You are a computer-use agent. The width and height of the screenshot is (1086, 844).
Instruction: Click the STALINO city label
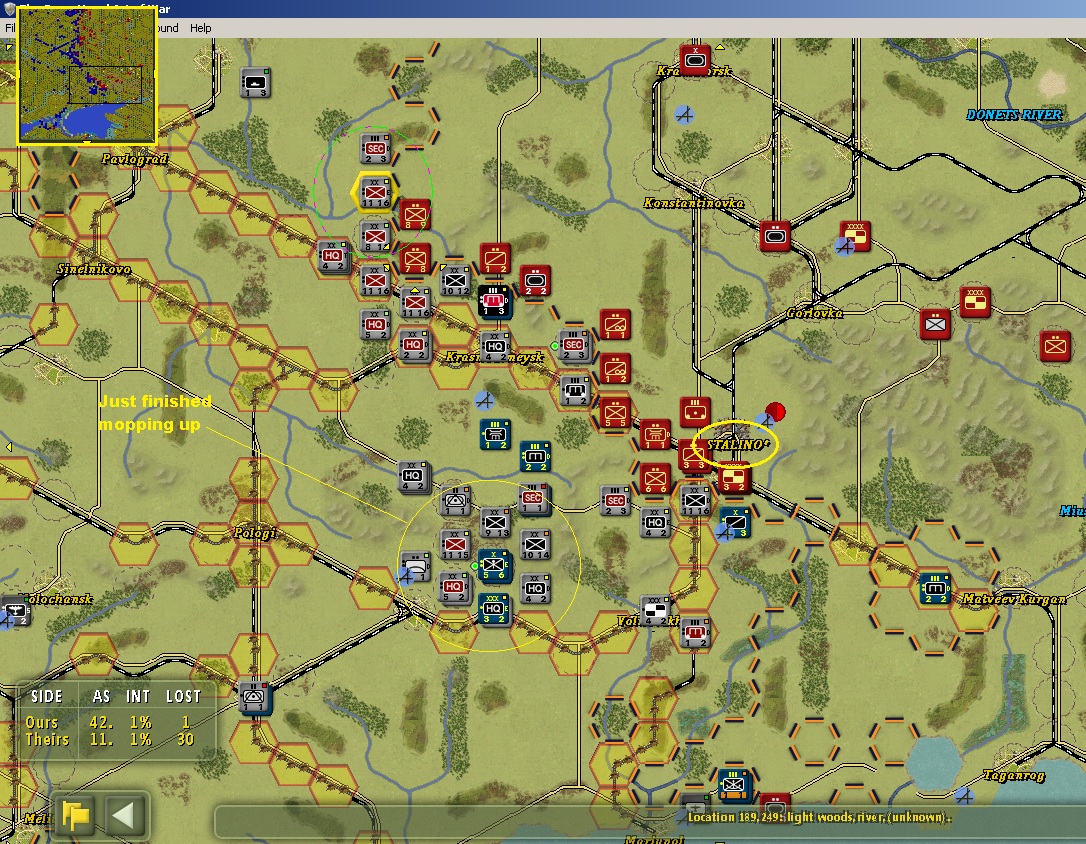point(738,443)
